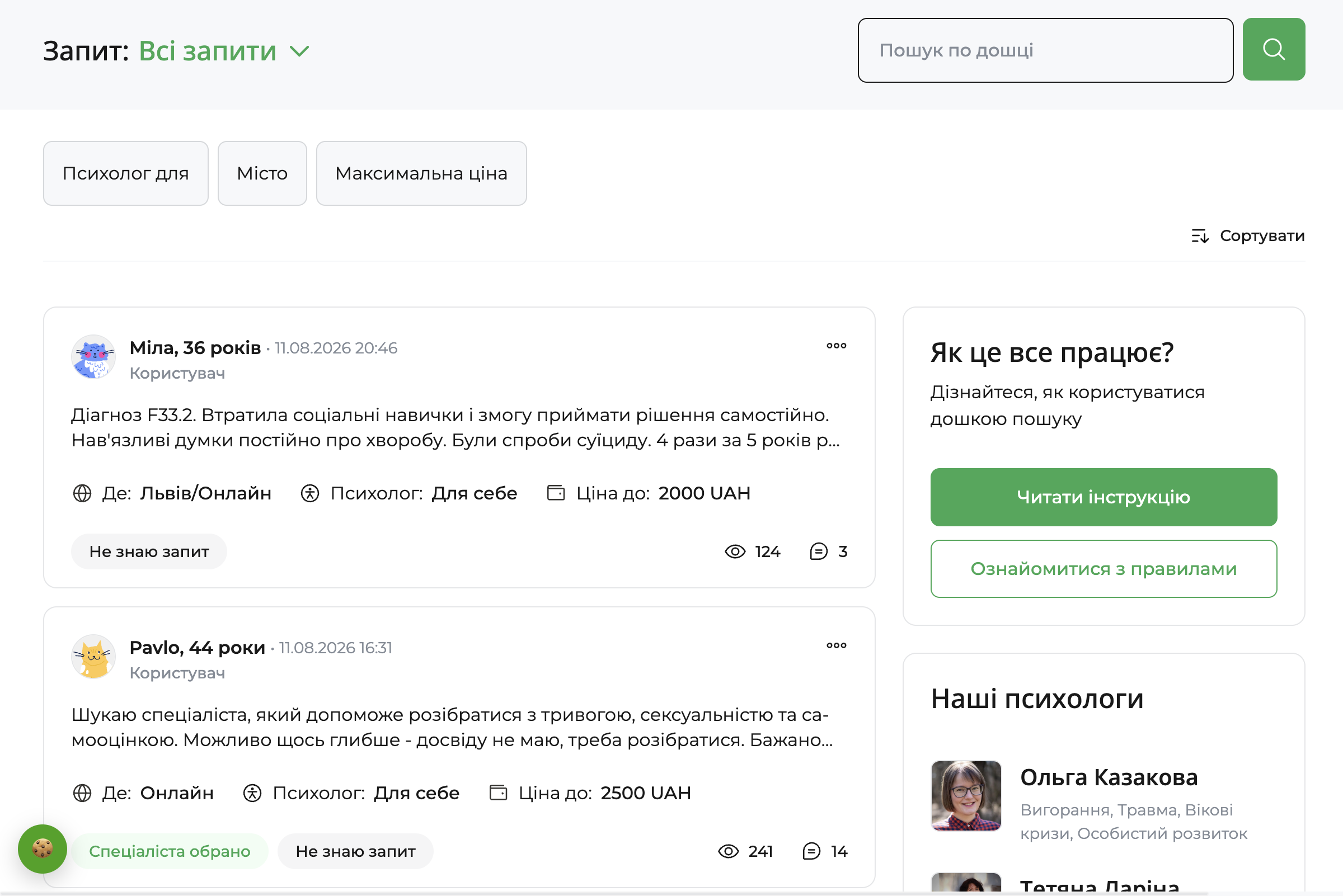Click wallet icon next to 2500 UAH

pos(498,792)
